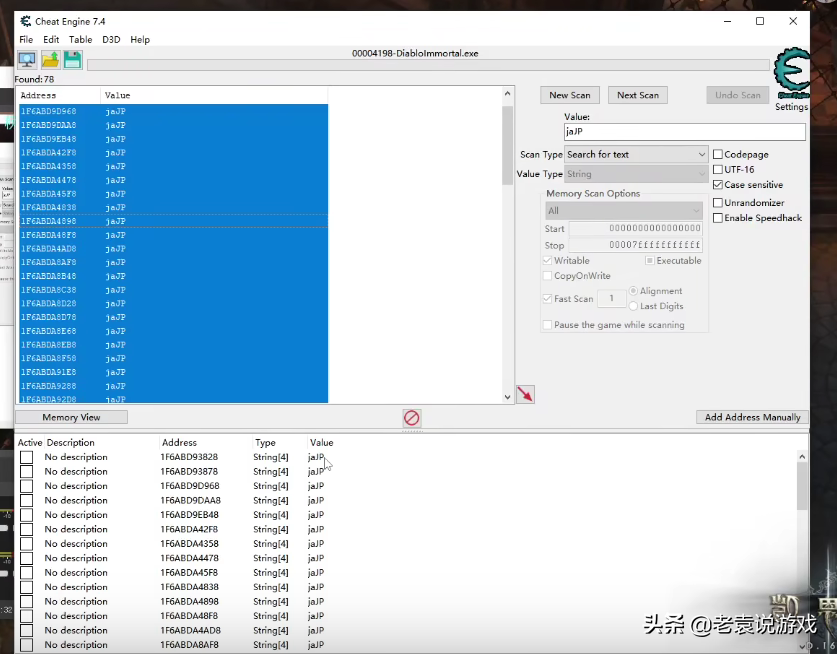The width and height of the screenshot is (837, 654).
Task: Open the Table menu
Action: [80, 40]
